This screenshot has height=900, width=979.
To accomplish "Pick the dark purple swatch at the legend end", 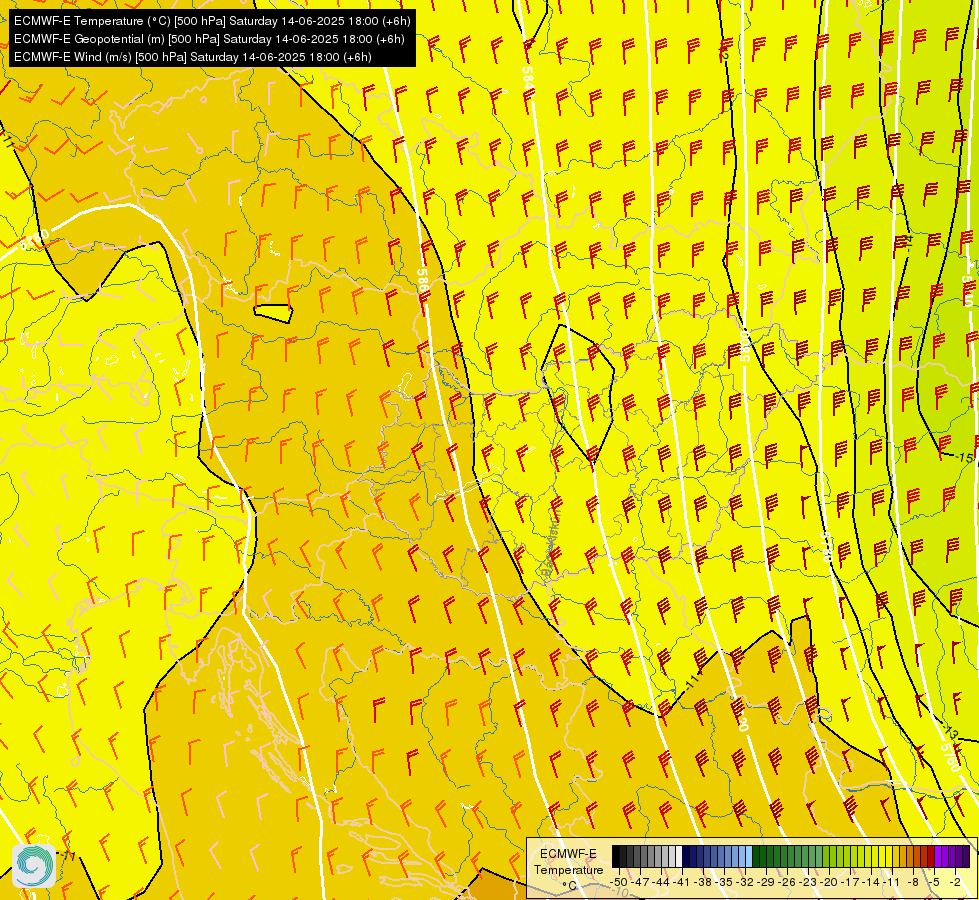I will coord(966,856).
